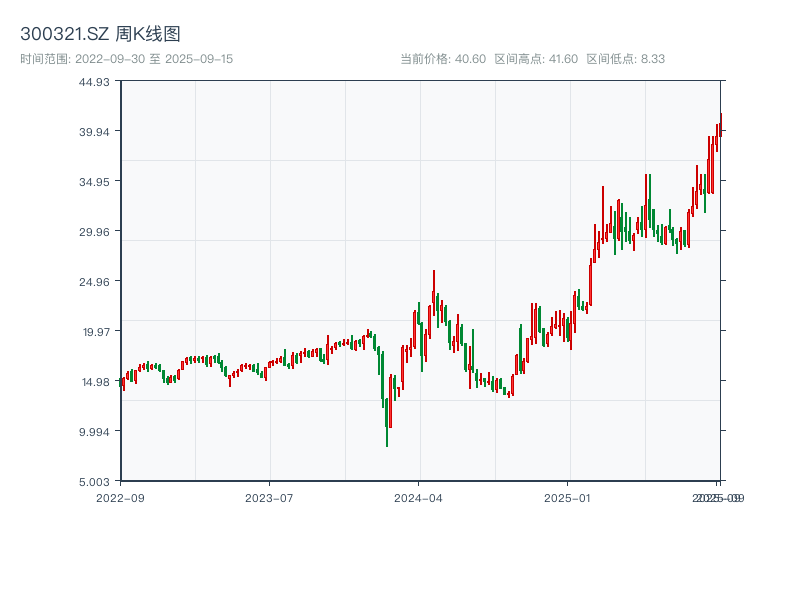Select the 39.94 price axis label
Image resolution: width=800 pixels, height=600 pixels.
(94, 131)
